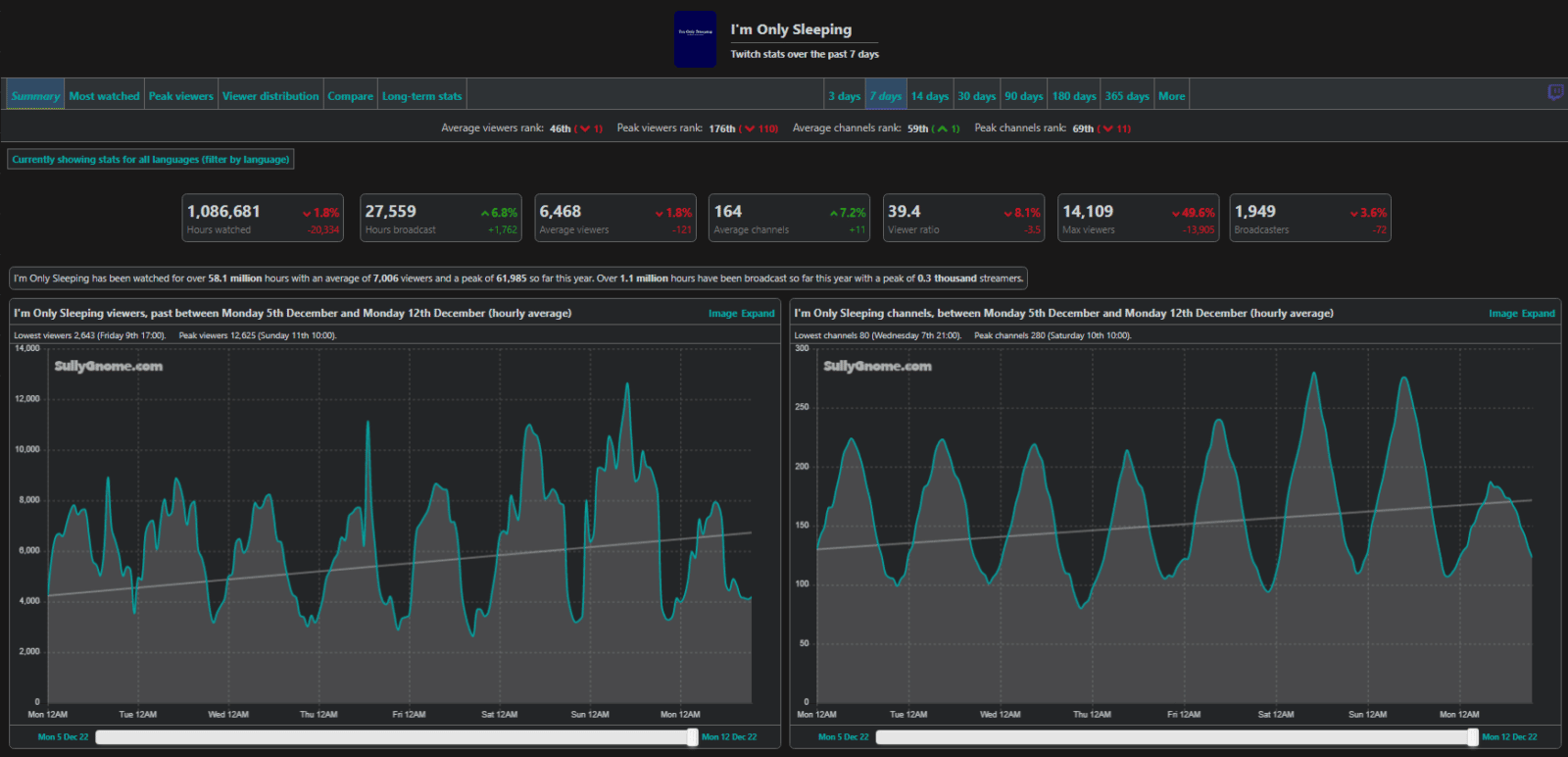Click the Average viewers stat card

coord(615,218)
